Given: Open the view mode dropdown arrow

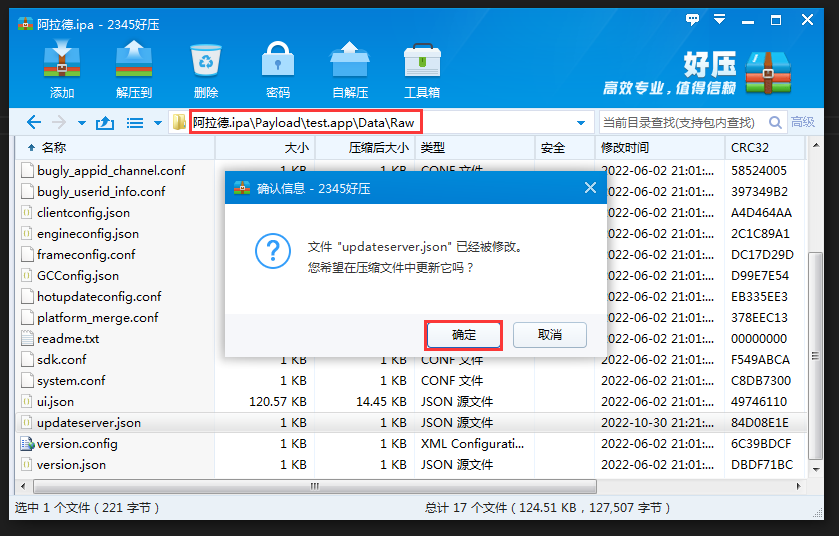Looking at the screenshot, I should tap(157, 124).
